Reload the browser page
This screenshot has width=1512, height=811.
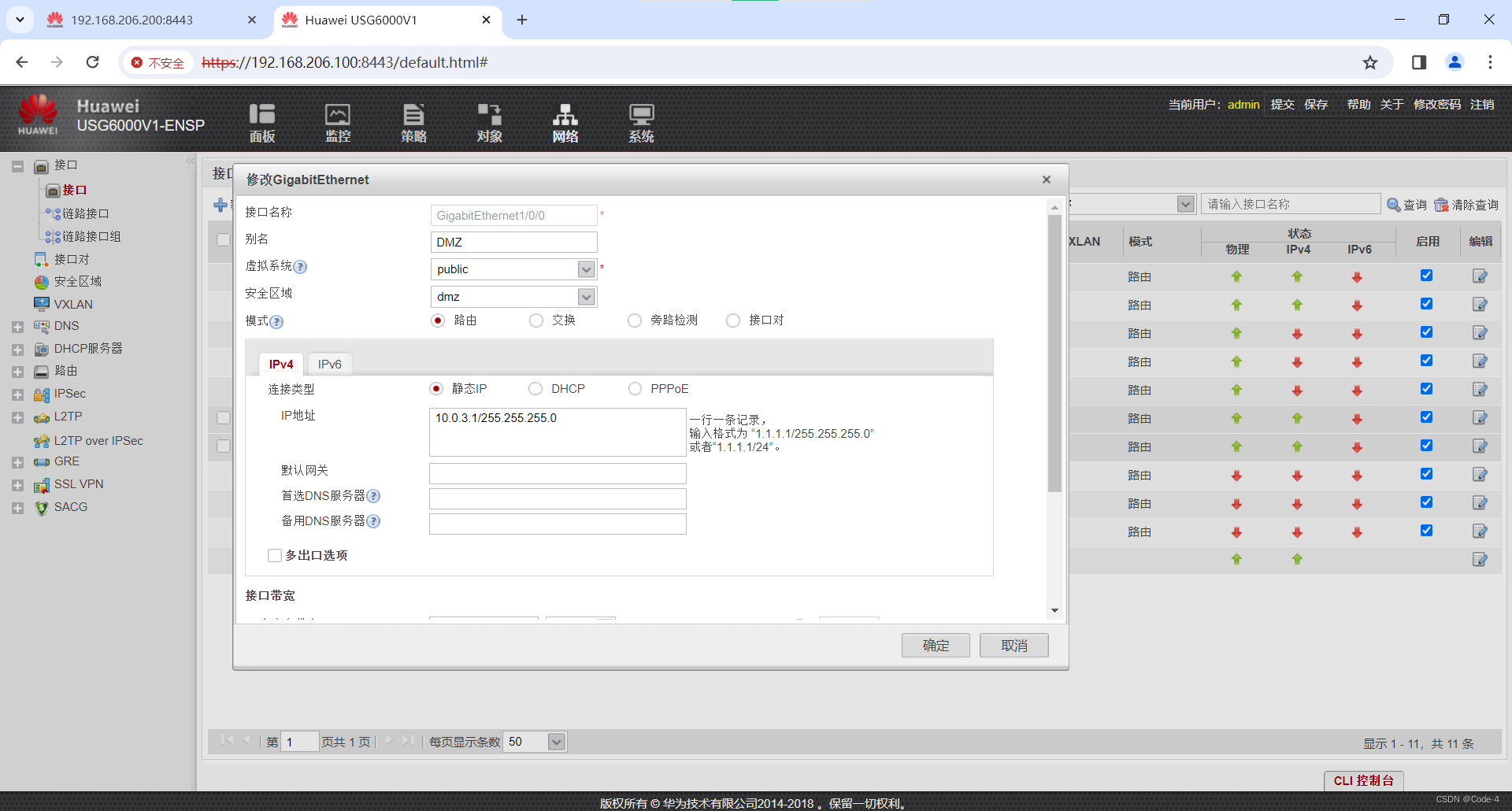point(92,62)
